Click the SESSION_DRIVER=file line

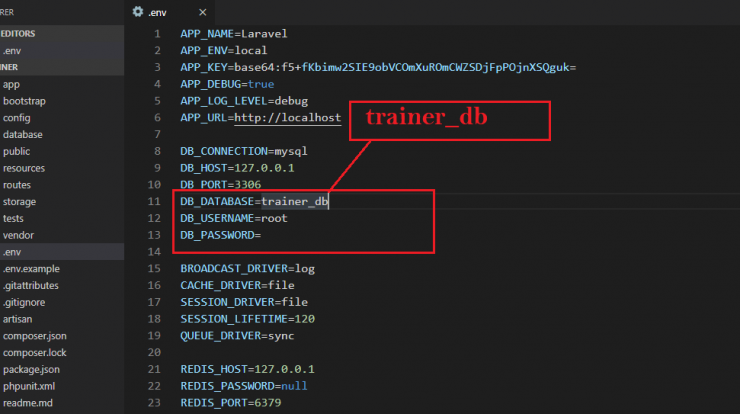click(x=244, y=302)
